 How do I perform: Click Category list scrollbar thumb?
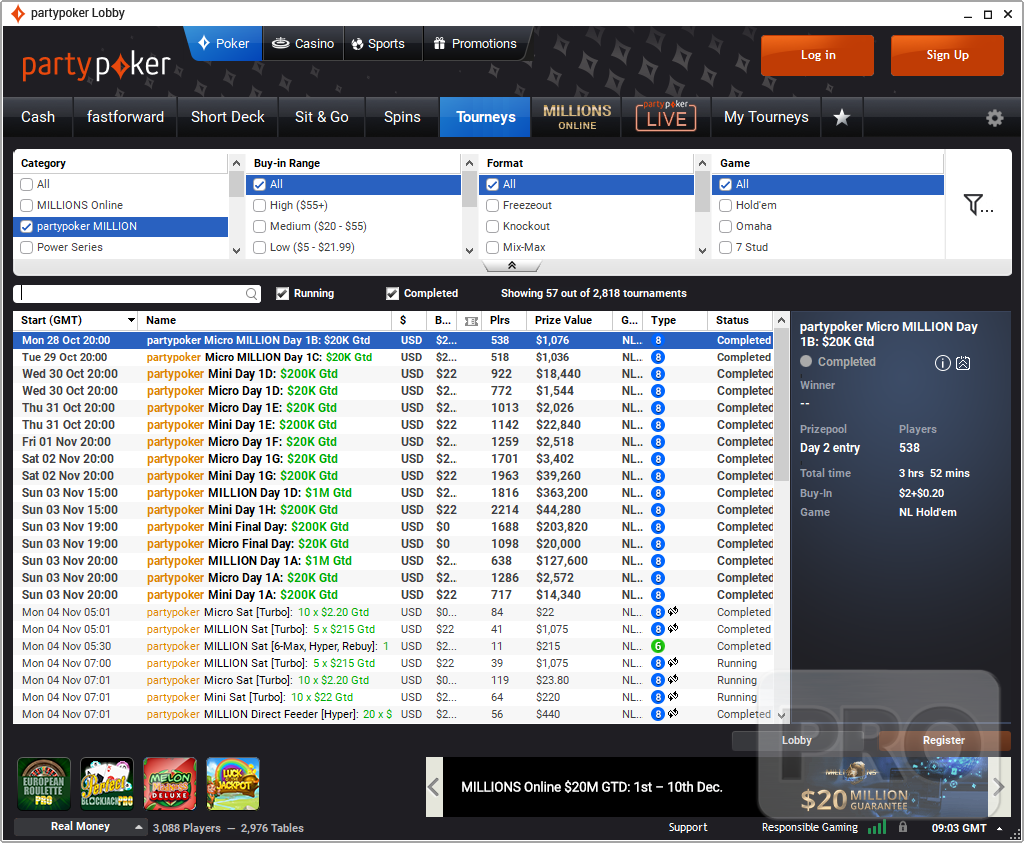pyautogui.click(x=236, y=184)
